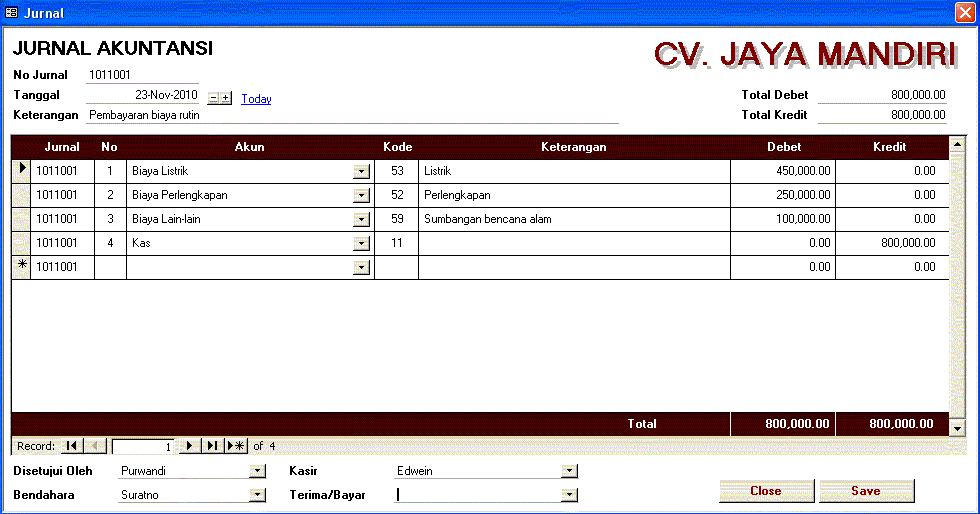Open Akun dropdown in the new empty row
This screenshot has height=514, width=980.
point(361,268)
